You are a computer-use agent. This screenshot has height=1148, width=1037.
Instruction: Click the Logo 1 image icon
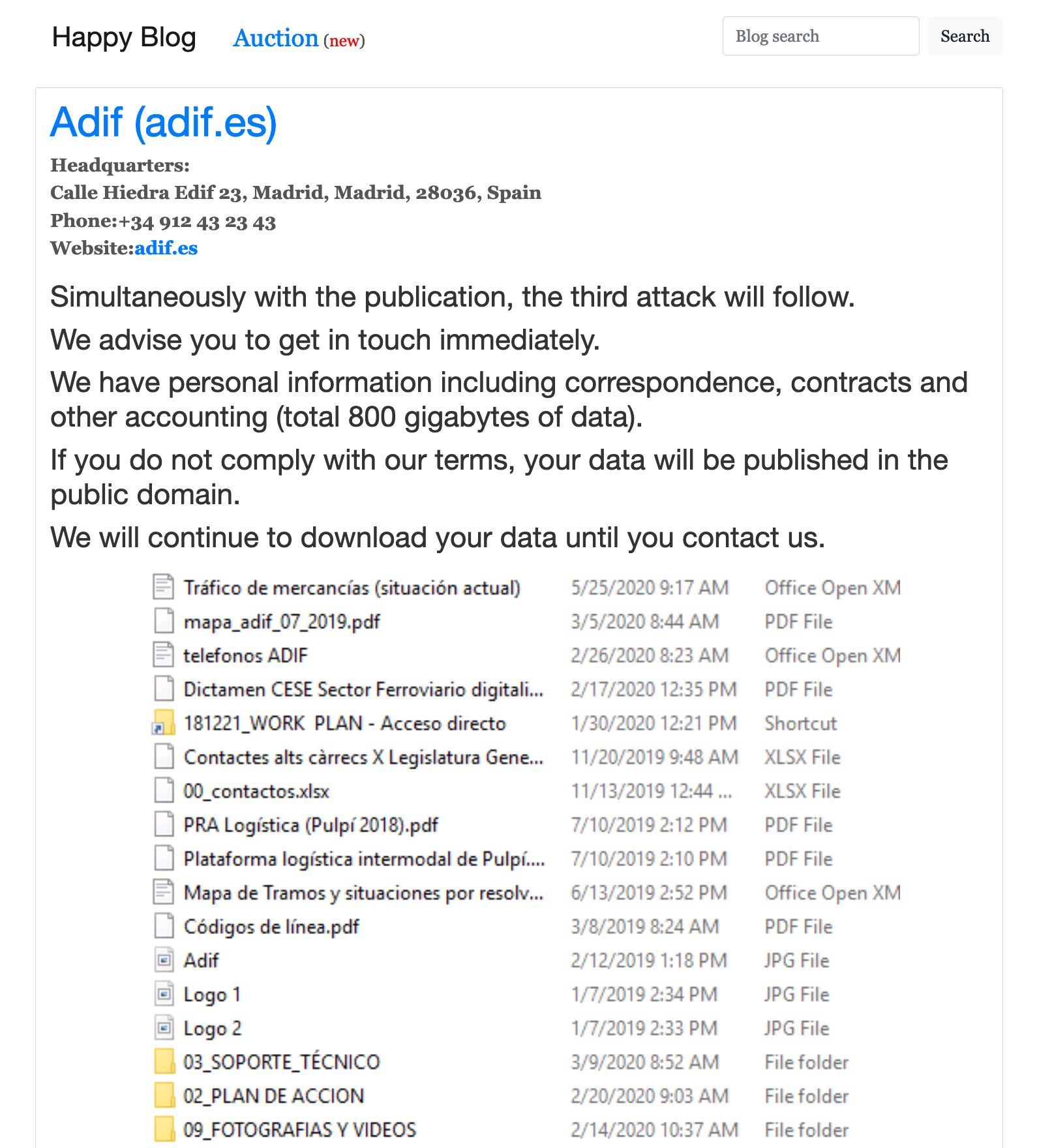point(163,994)
